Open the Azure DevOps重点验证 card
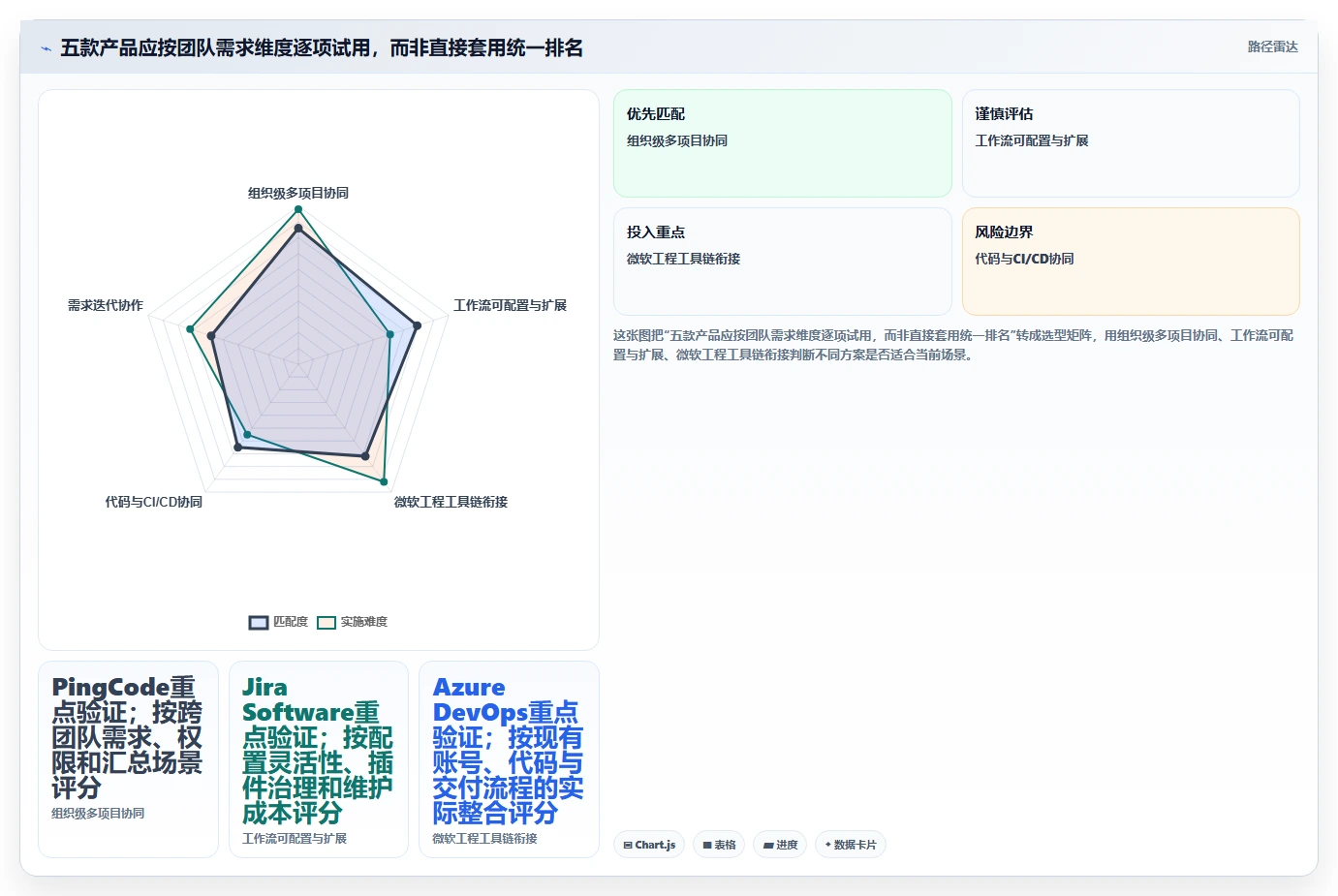This screenshot has width=1338, height=896. click(x=509, y=759)
